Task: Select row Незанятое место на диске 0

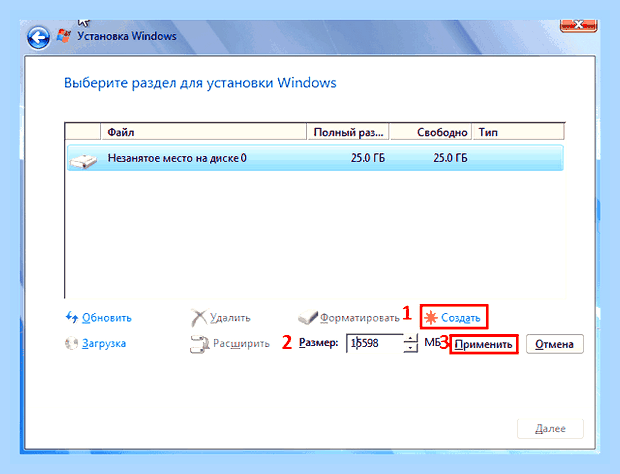Action: (315, 158)
